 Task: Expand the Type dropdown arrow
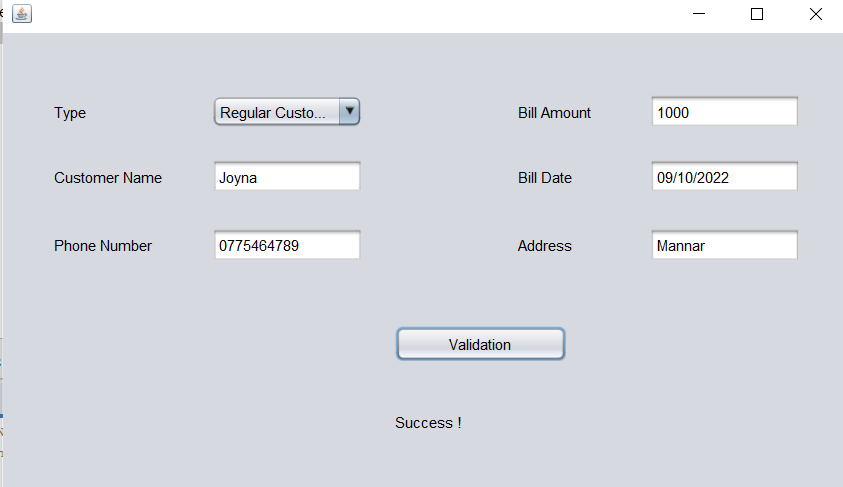pos(349,112)
